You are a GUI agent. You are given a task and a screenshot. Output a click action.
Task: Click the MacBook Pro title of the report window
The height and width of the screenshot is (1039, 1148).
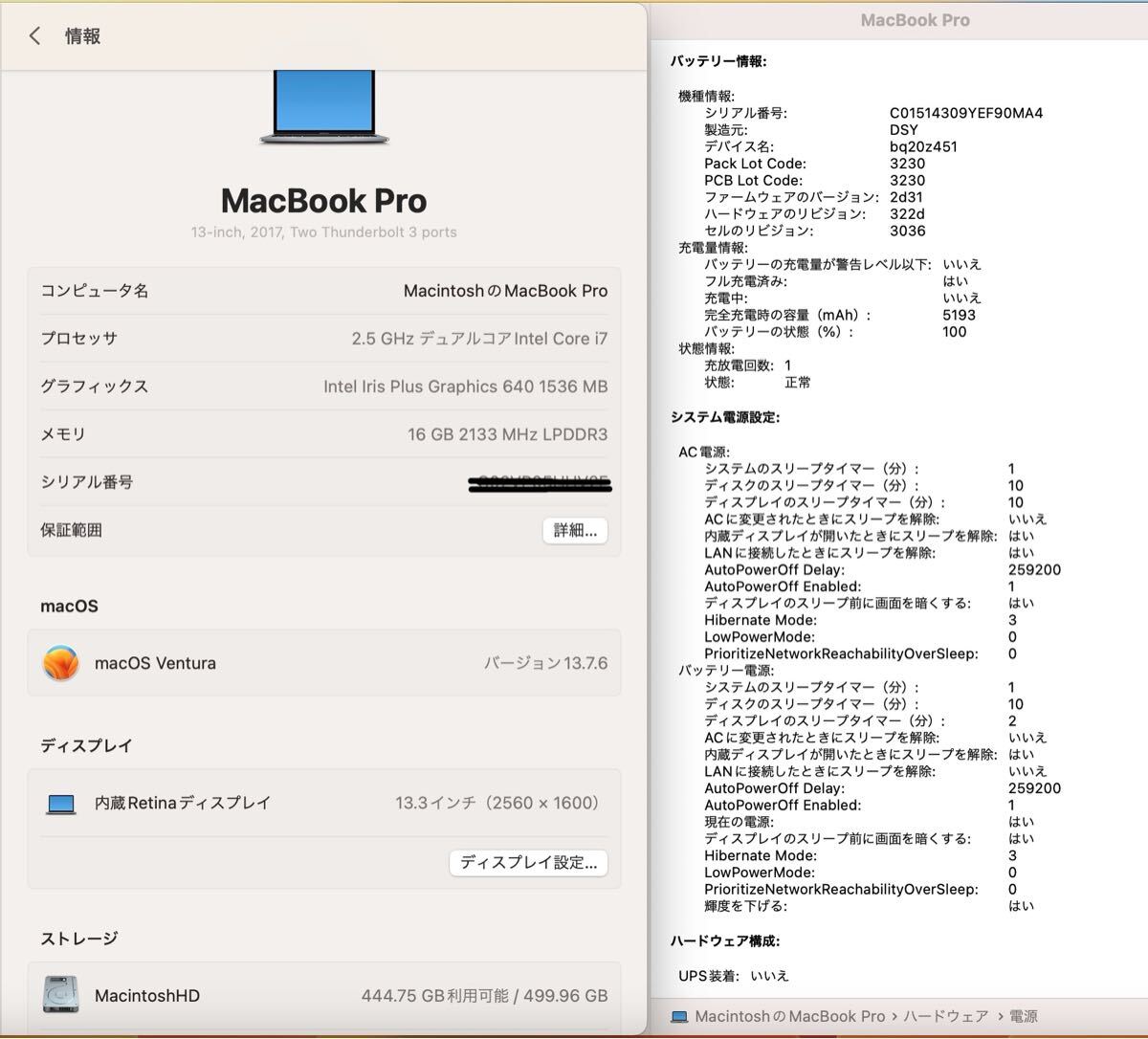[x=916, y=20]
